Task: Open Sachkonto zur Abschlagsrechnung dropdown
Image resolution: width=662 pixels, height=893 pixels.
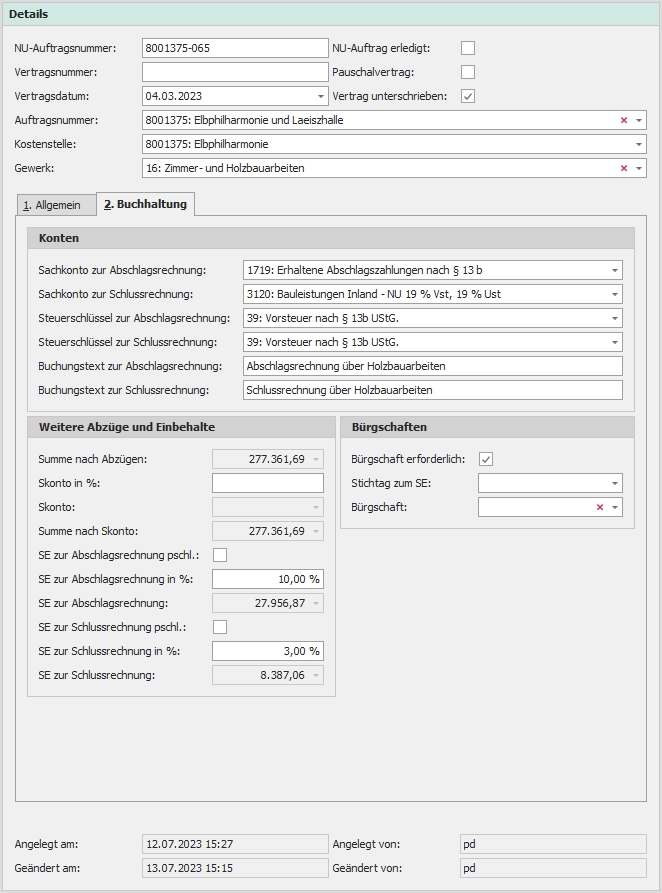Action: (615, 270)
